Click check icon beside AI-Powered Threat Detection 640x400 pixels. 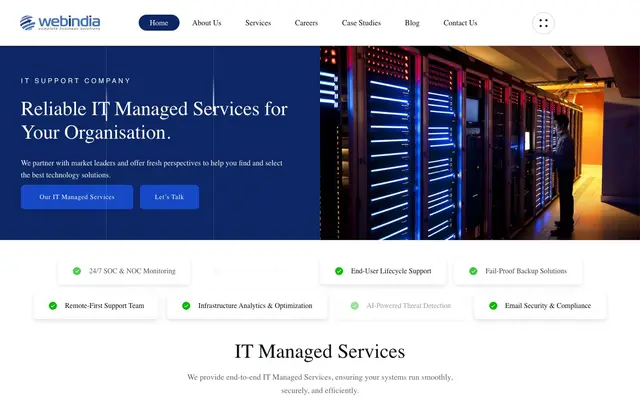(x=354, y=306)
